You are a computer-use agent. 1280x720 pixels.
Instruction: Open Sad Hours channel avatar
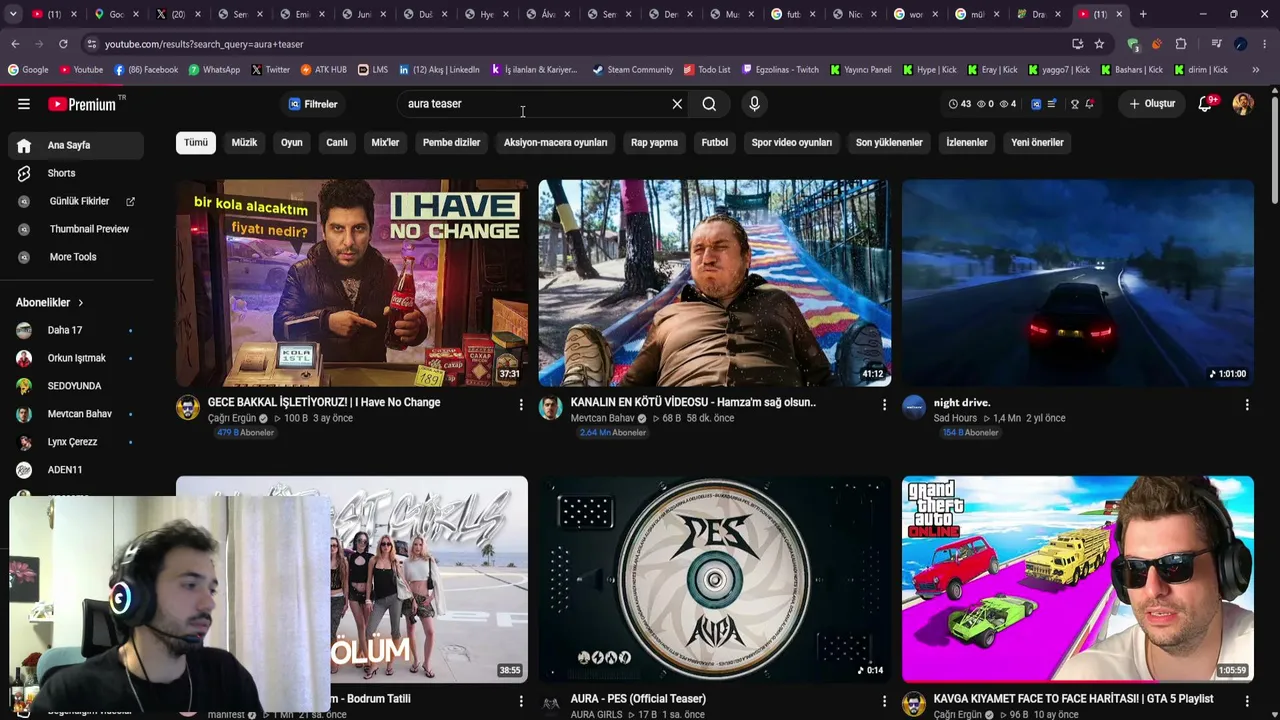coord(914,407)
